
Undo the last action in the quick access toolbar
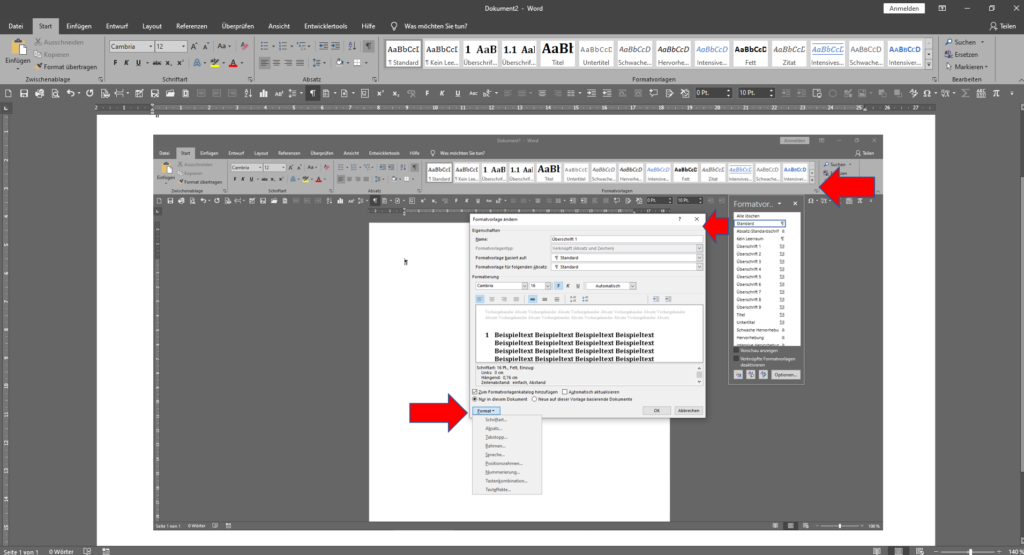pos(71,93)
